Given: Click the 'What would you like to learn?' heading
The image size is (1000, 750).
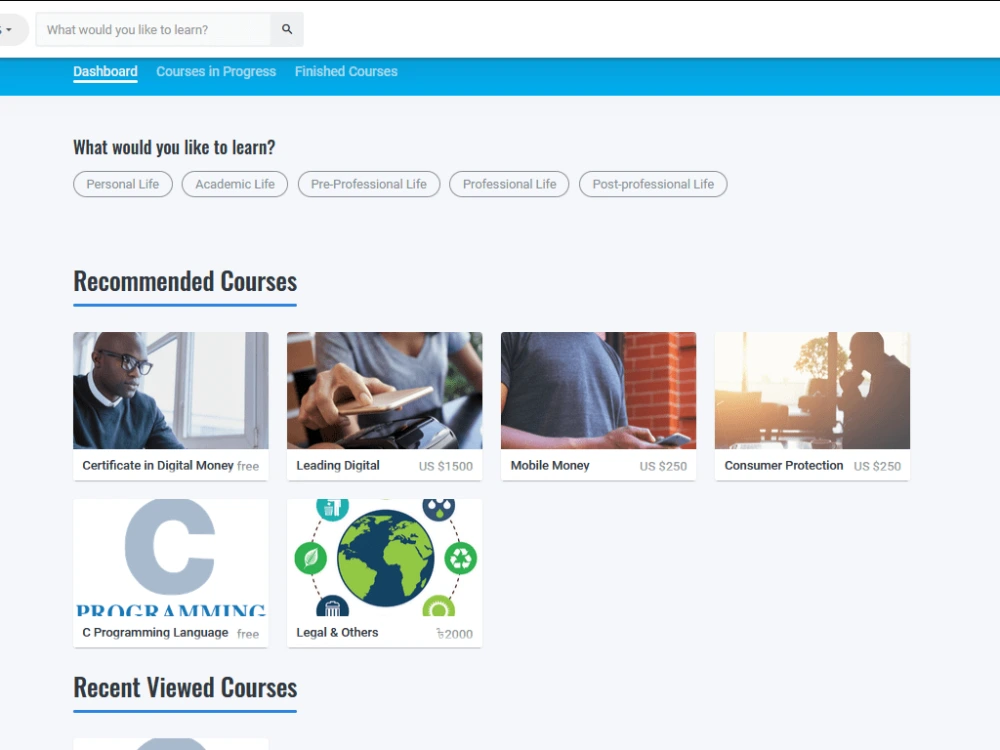Looking at the screenshot, I should pyautogui.click(x=174, y=147).
